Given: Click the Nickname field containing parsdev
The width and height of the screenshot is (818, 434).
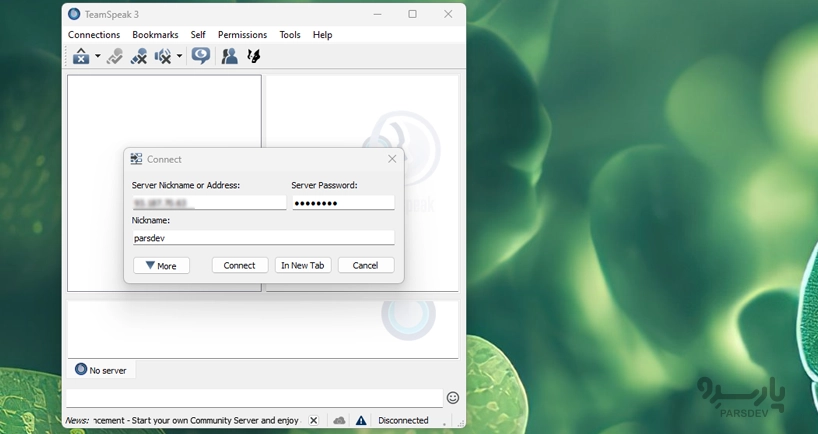Looking at the screenshot, I should [262, 238].
